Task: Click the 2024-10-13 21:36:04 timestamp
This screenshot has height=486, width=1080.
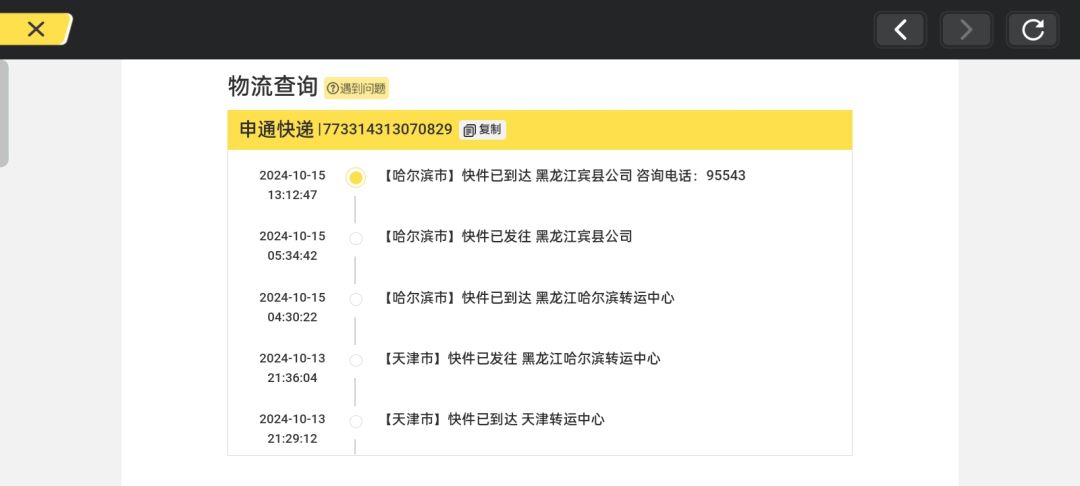Action: 292,368
